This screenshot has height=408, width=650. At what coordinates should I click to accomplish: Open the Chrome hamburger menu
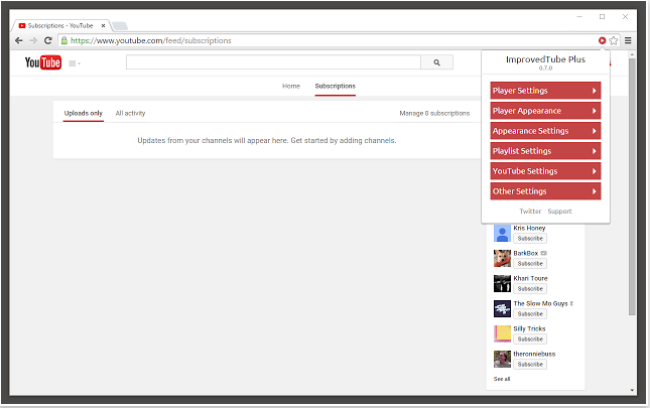pos(628,40)
